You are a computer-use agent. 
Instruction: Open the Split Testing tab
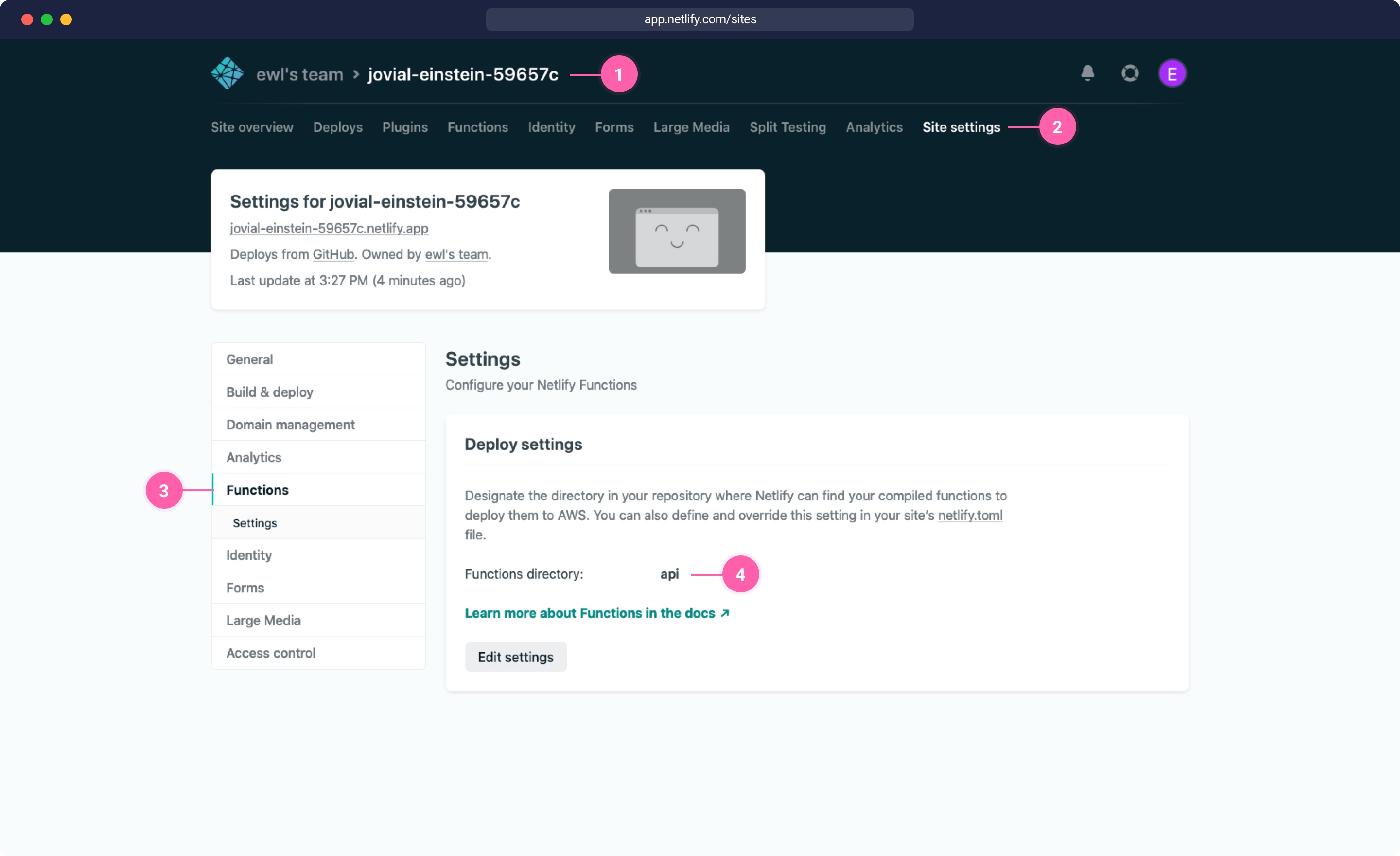pyautogui.click(x=787, y=127)
